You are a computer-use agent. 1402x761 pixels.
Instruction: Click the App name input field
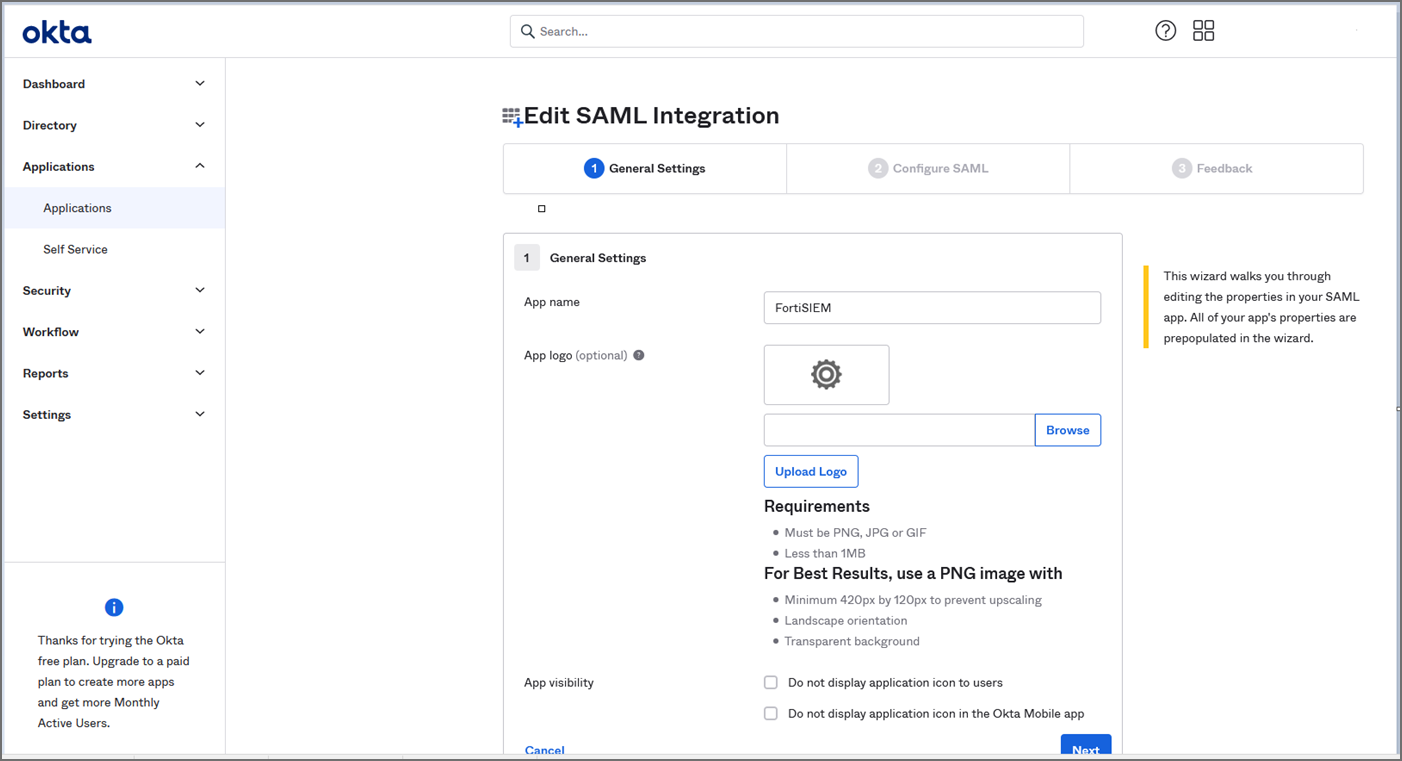(931, 308)
